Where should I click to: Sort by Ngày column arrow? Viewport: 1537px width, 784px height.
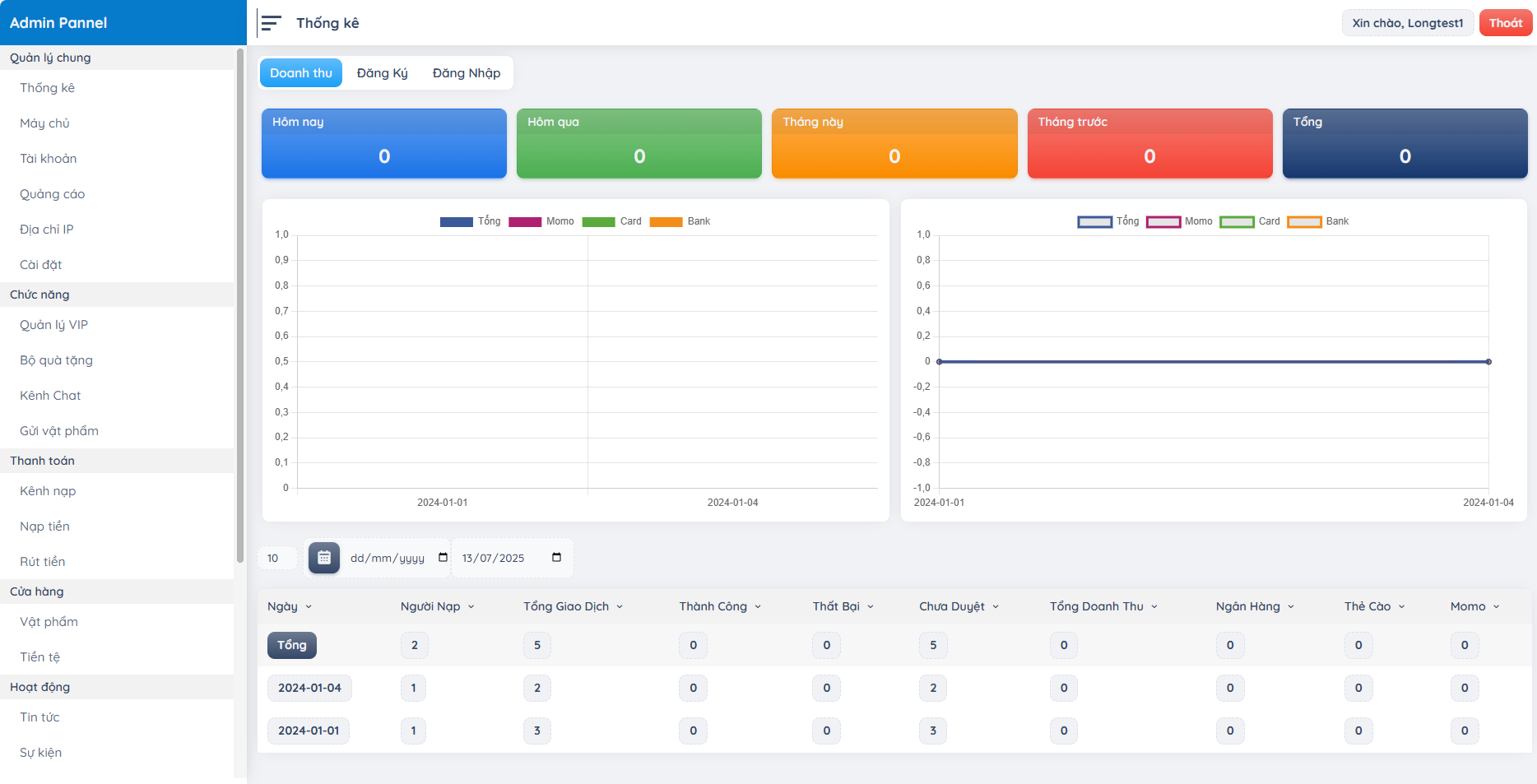point(309,607)
